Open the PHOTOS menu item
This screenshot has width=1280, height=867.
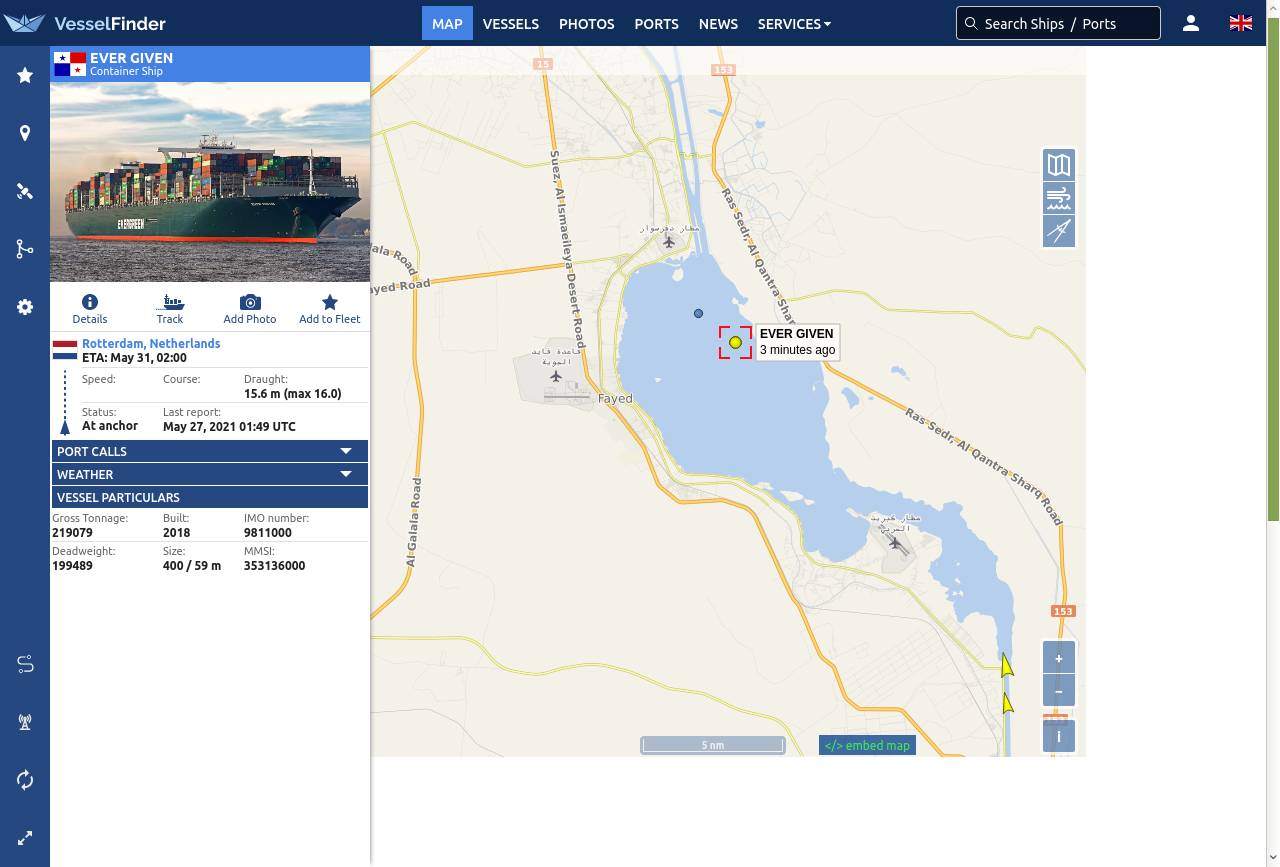(x=587, y=24)
